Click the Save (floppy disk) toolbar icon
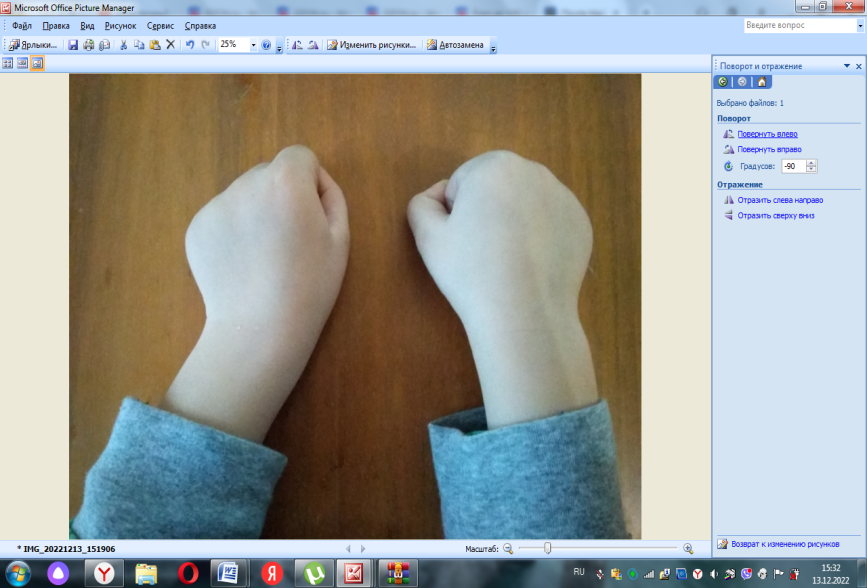The height and width of the screenshot is (588, 867). 73,45
